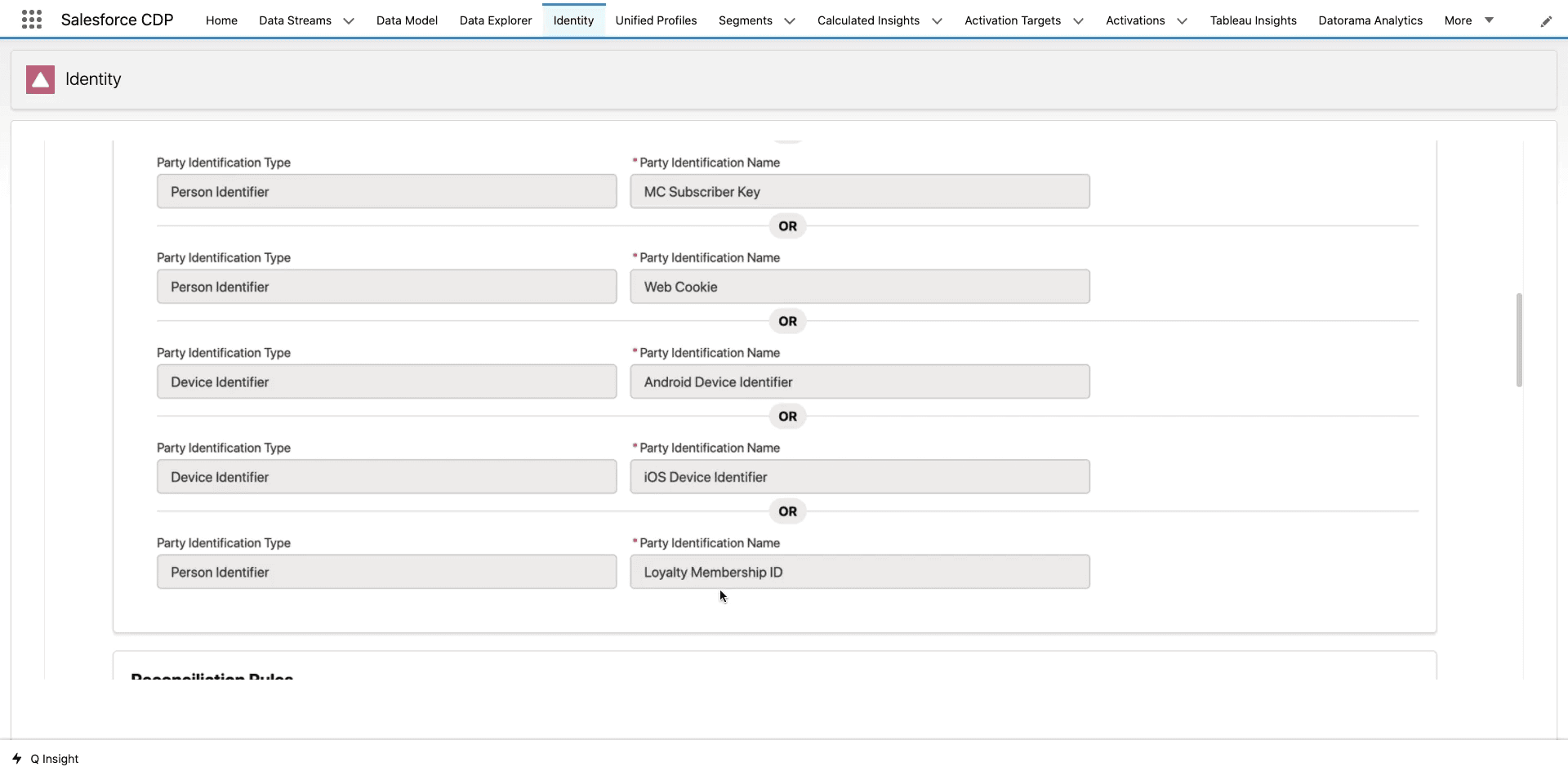Expand the Activations tab chevron
Screen dimensions: 1568x776
click(1182, 21)
